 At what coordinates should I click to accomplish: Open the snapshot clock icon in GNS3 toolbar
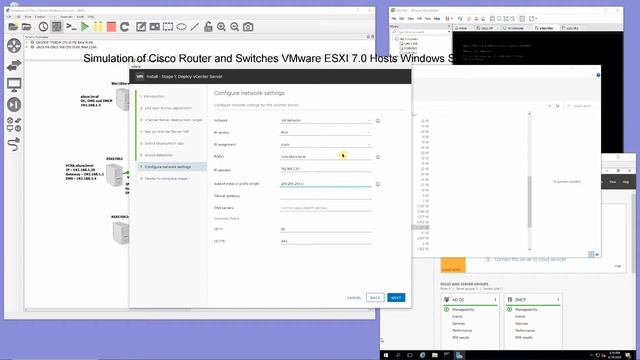pos(43,27)
